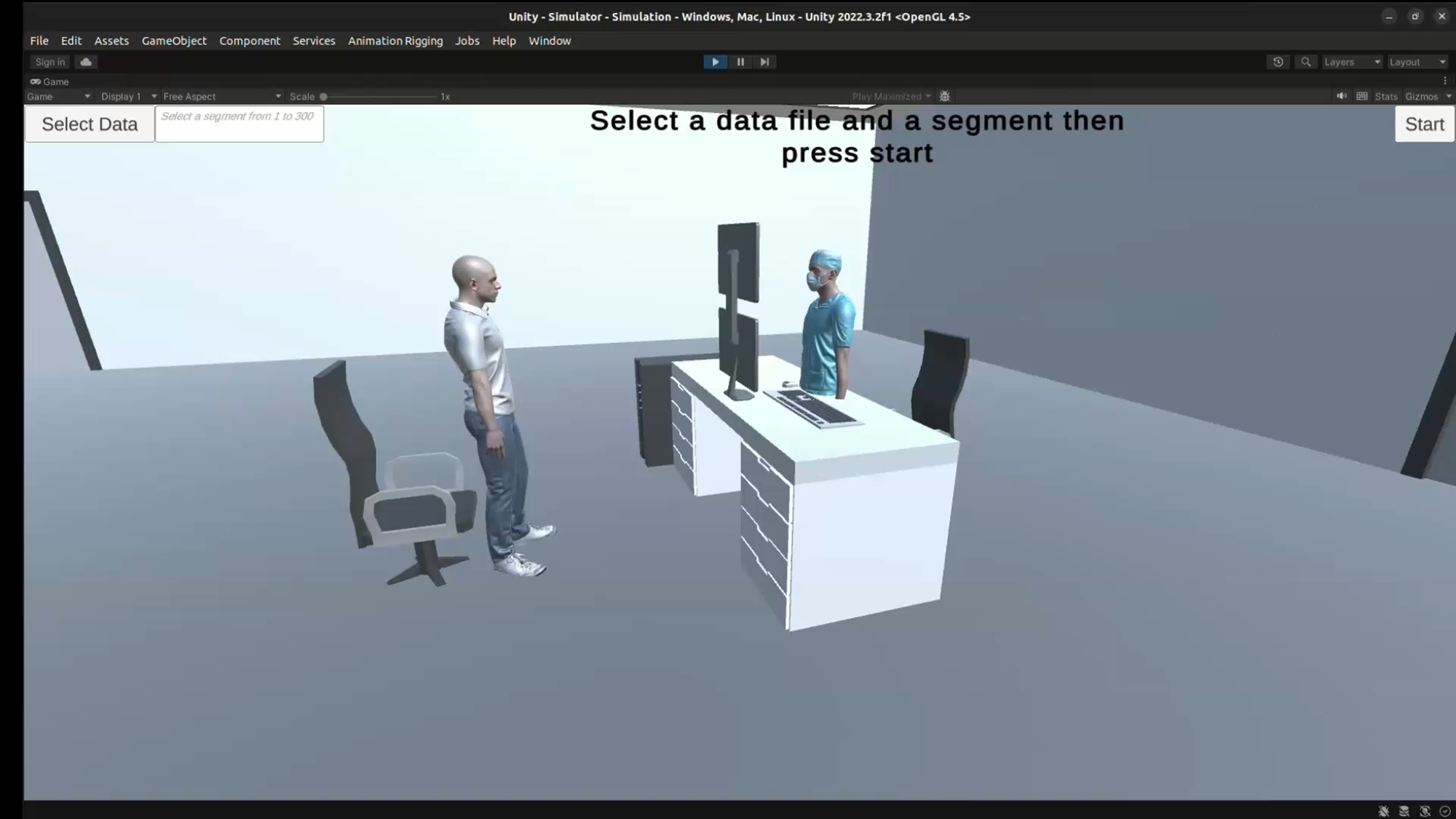Viewport: 1456px width, 819px height.
Task: Click the Search icon in the toolbar
Action: tap(1305, 62)
